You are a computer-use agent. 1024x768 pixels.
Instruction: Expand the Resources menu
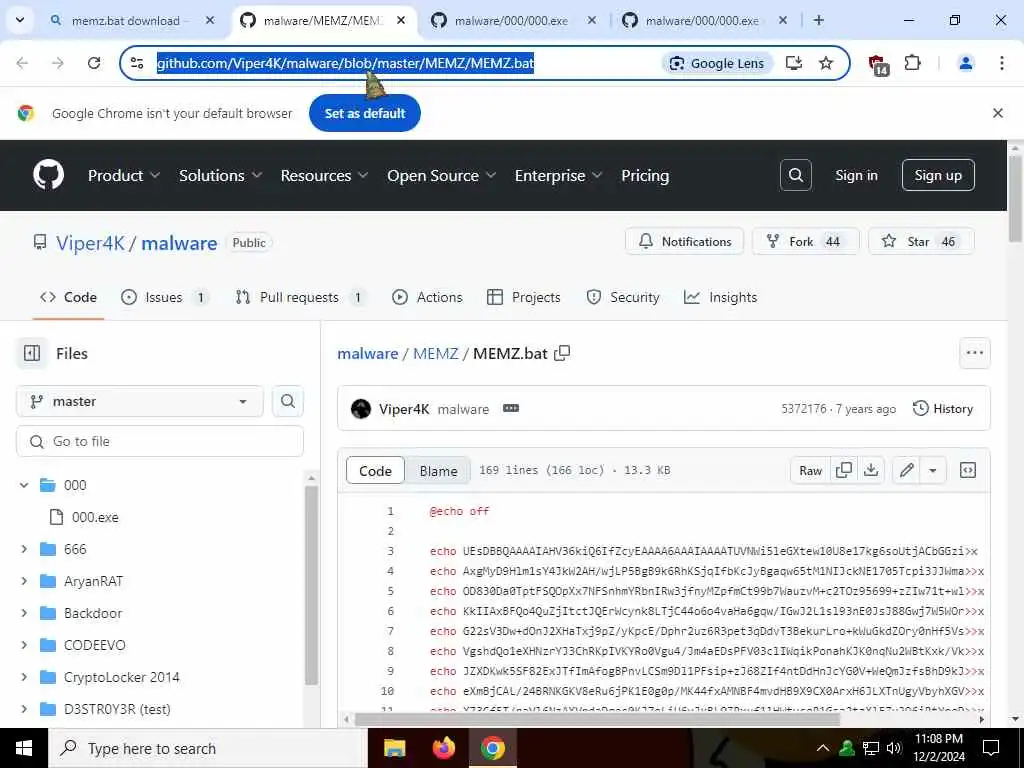click(325, 175)
